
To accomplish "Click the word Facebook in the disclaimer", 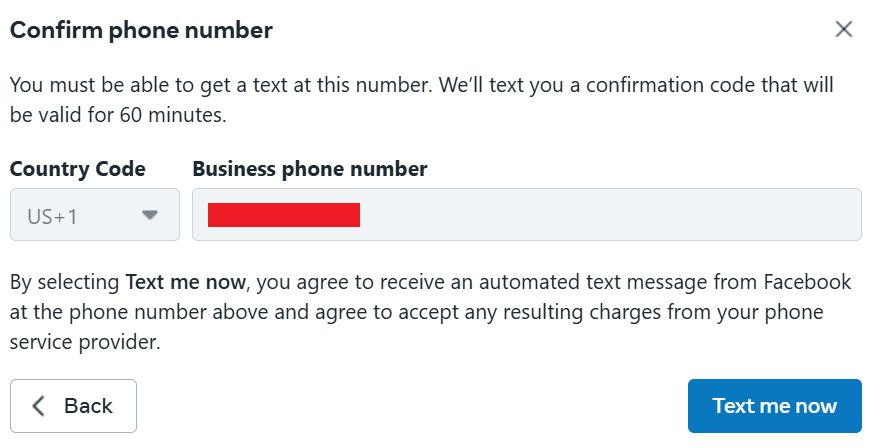I will click(811, 282).
